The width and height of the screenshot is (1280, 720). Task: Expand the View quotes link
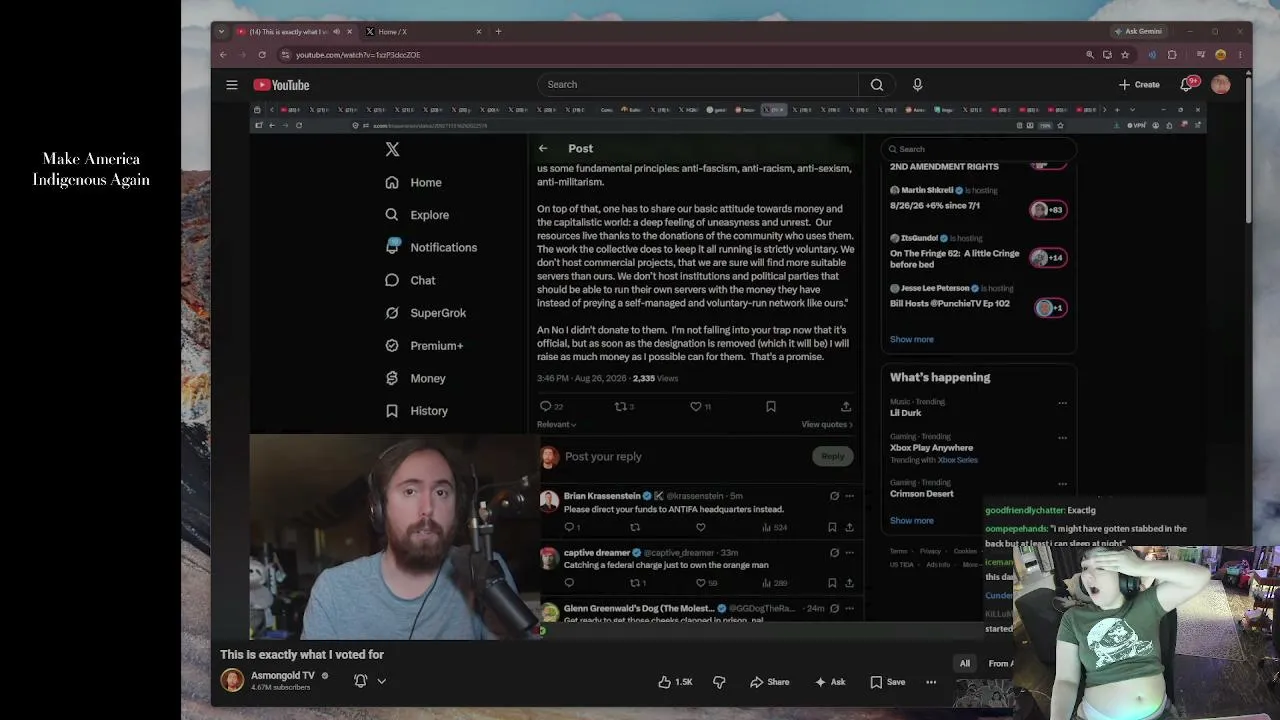(x=827, y=424)
